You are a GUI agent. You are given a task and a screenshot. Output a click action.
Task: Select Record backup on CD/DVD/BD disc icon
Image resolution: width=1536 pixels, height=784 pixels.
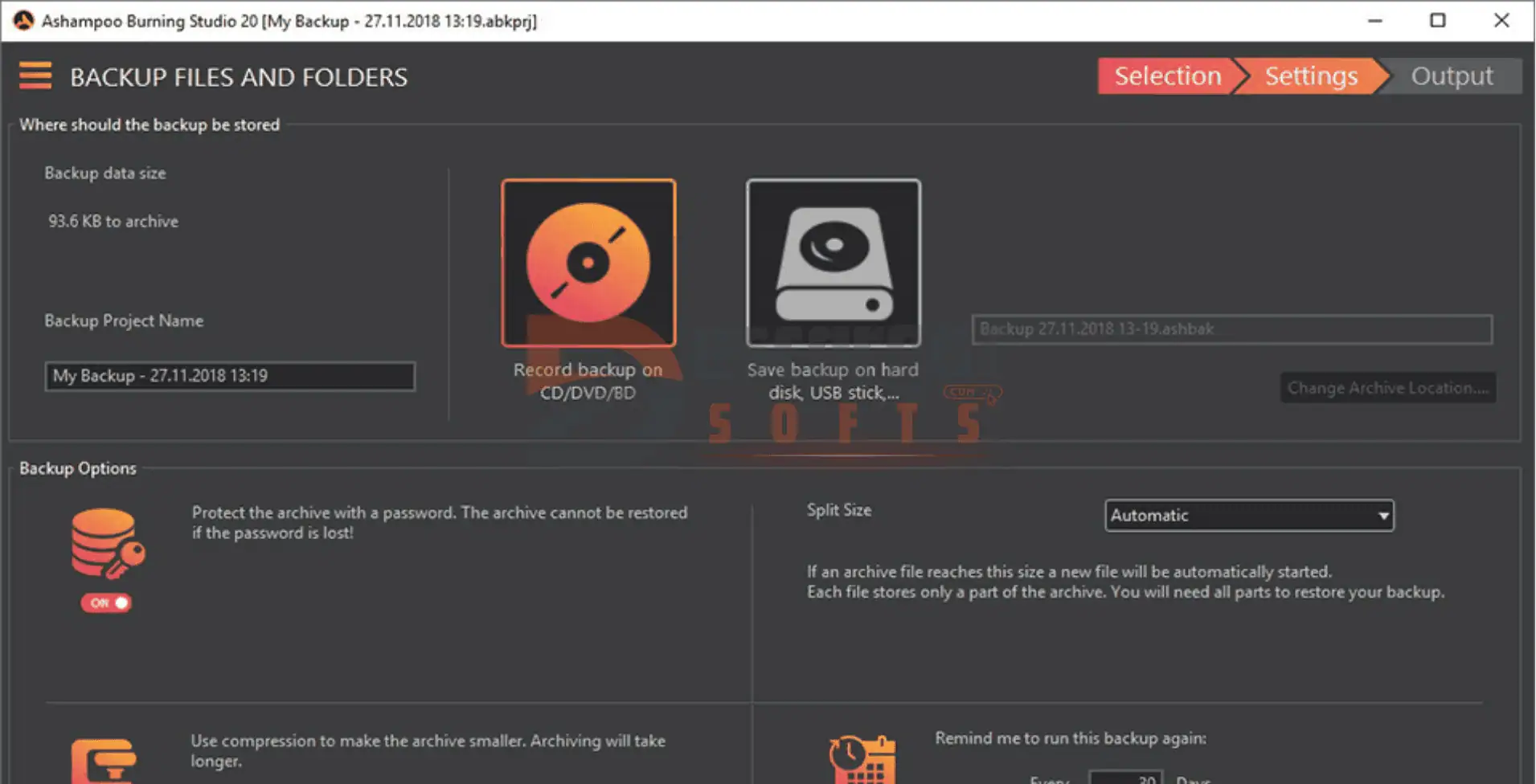pos(588,263)
